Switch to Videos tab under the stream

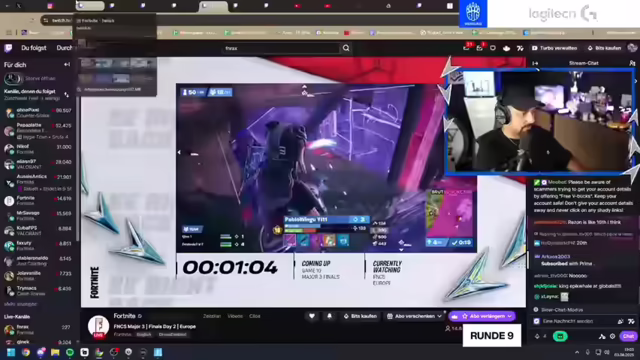[235, 316]
